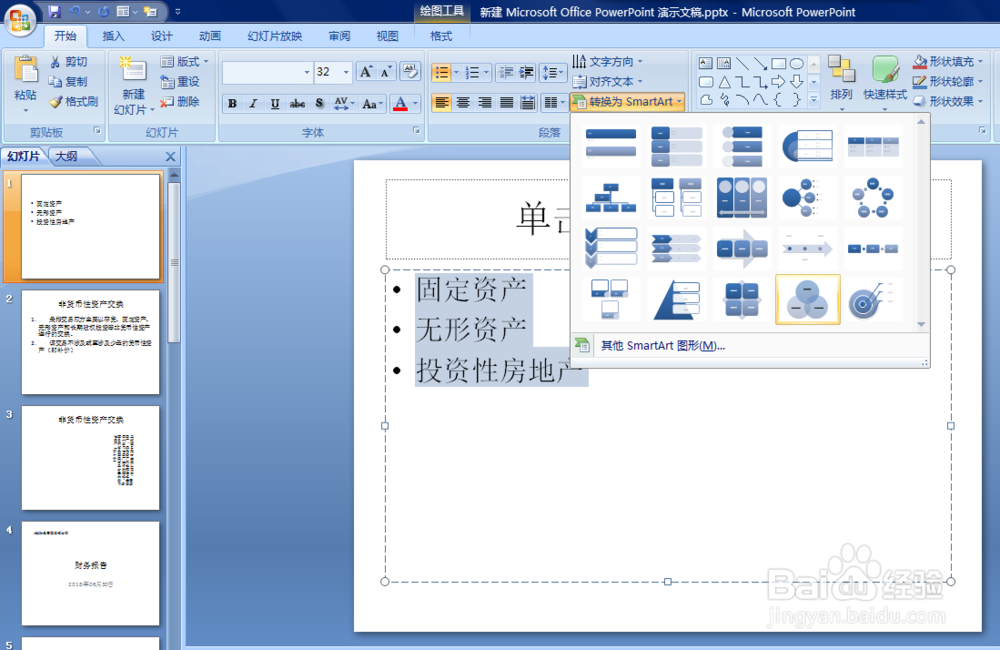The image size is (1000, 650).
Task: Choose the pyramid list SmartArt layout
Action: tap(677, 300)
